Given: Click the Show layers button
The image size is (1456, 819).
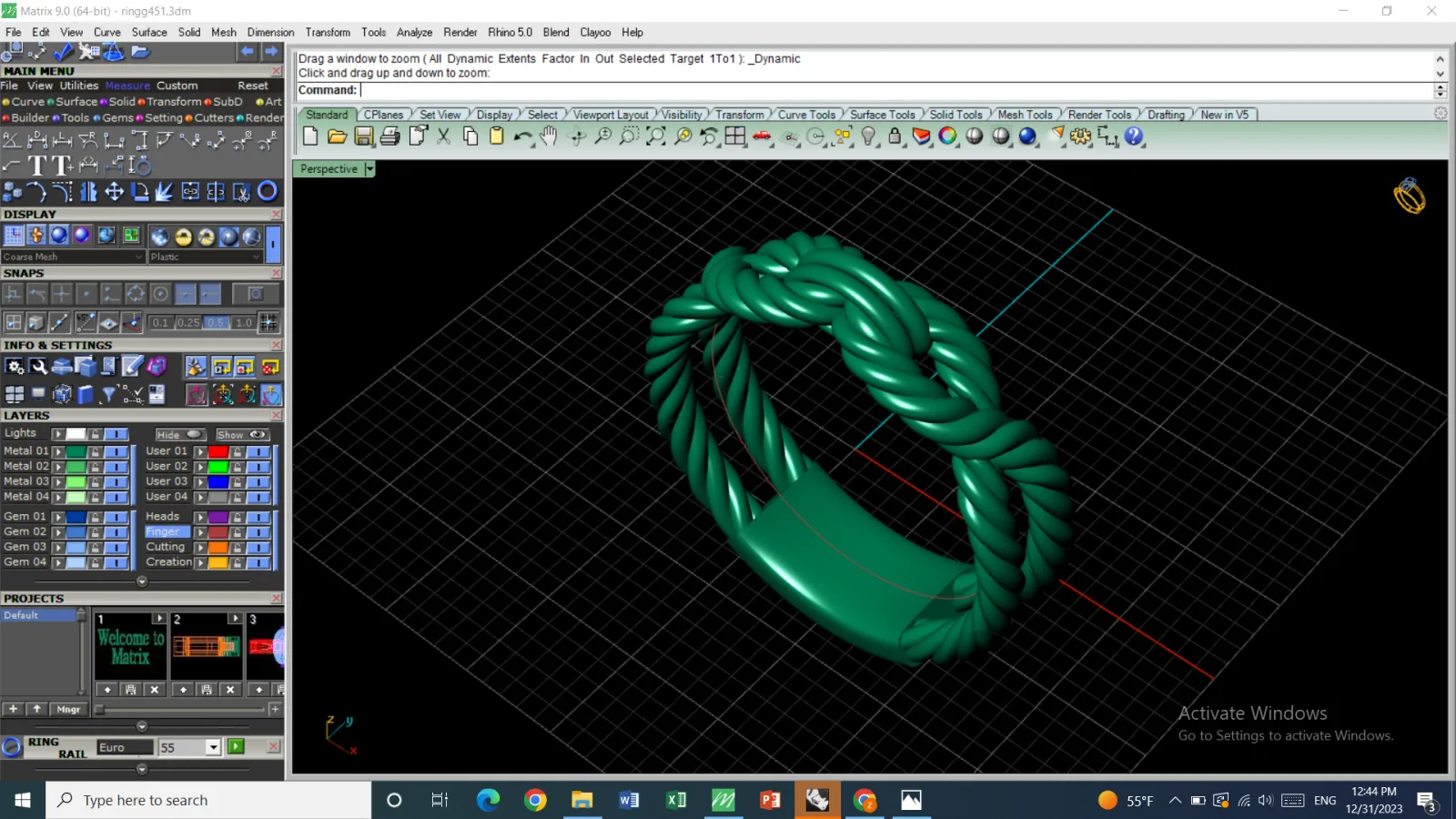Looking at the screenshot, I should 241,435.
